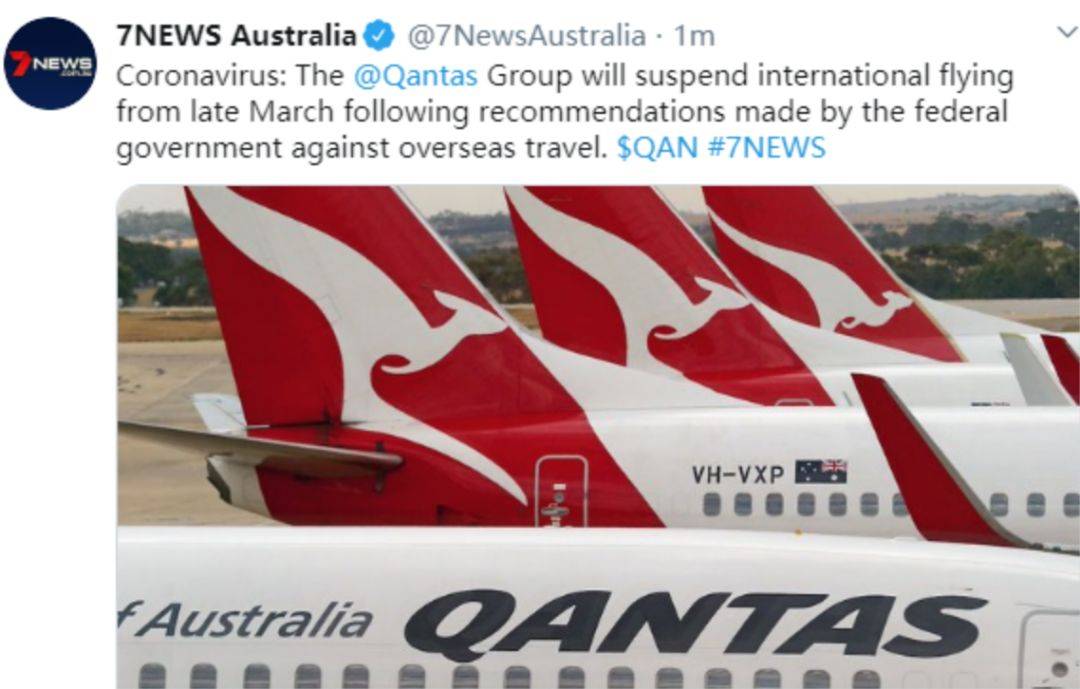Click the QANTAS lettering in the photo
This screenshot has width=1080, height=689.
694,624
